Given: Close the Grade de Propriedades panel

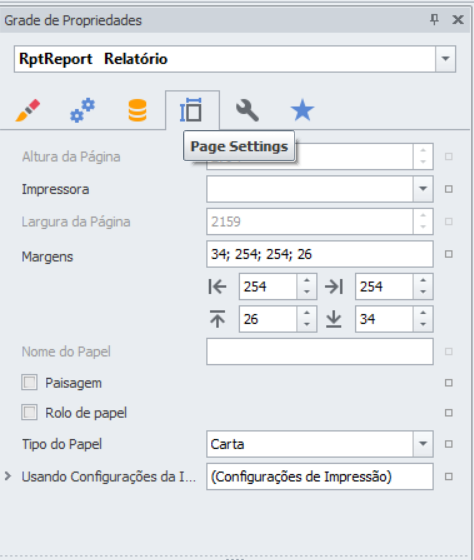Looking at the screenshot, I should pyautogui.click(x=458, y=19).
